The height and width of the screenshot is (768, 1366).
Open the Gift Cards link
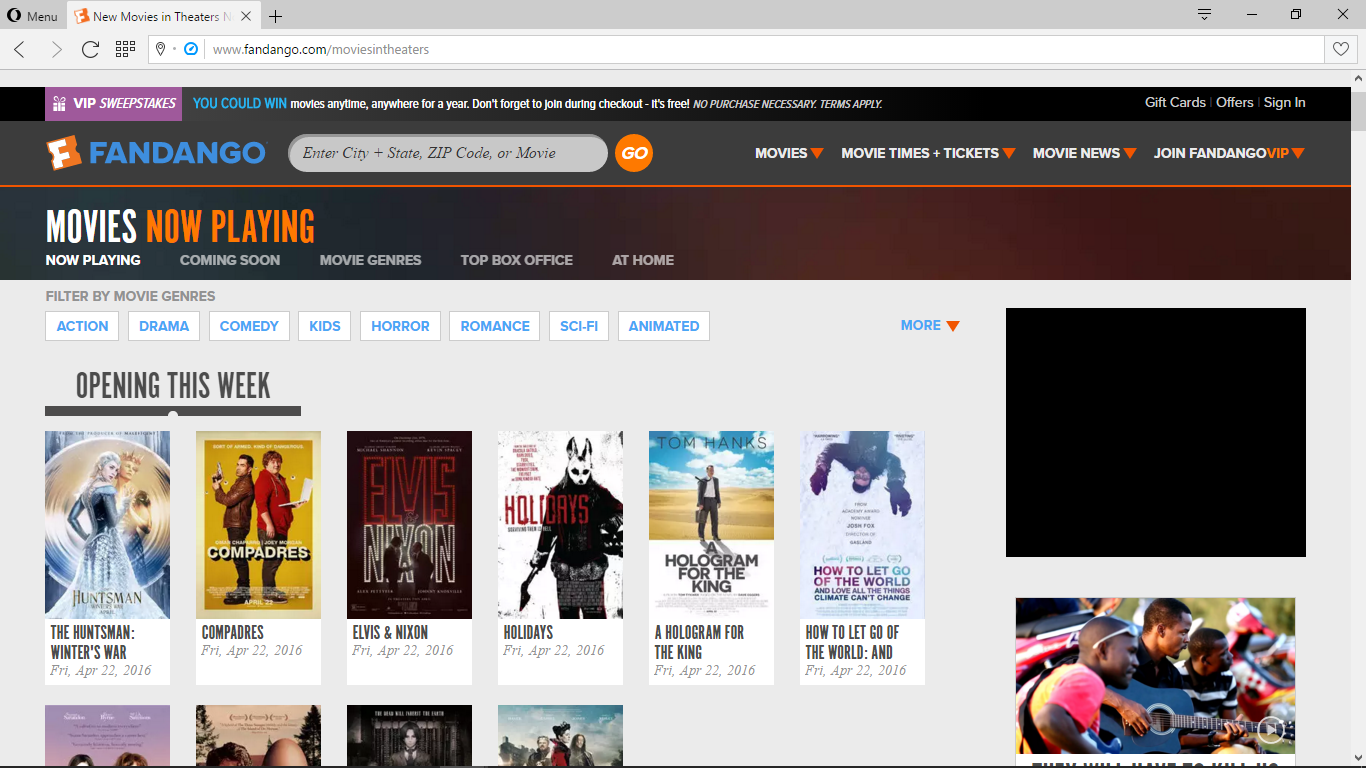[x=1175, y=102]
